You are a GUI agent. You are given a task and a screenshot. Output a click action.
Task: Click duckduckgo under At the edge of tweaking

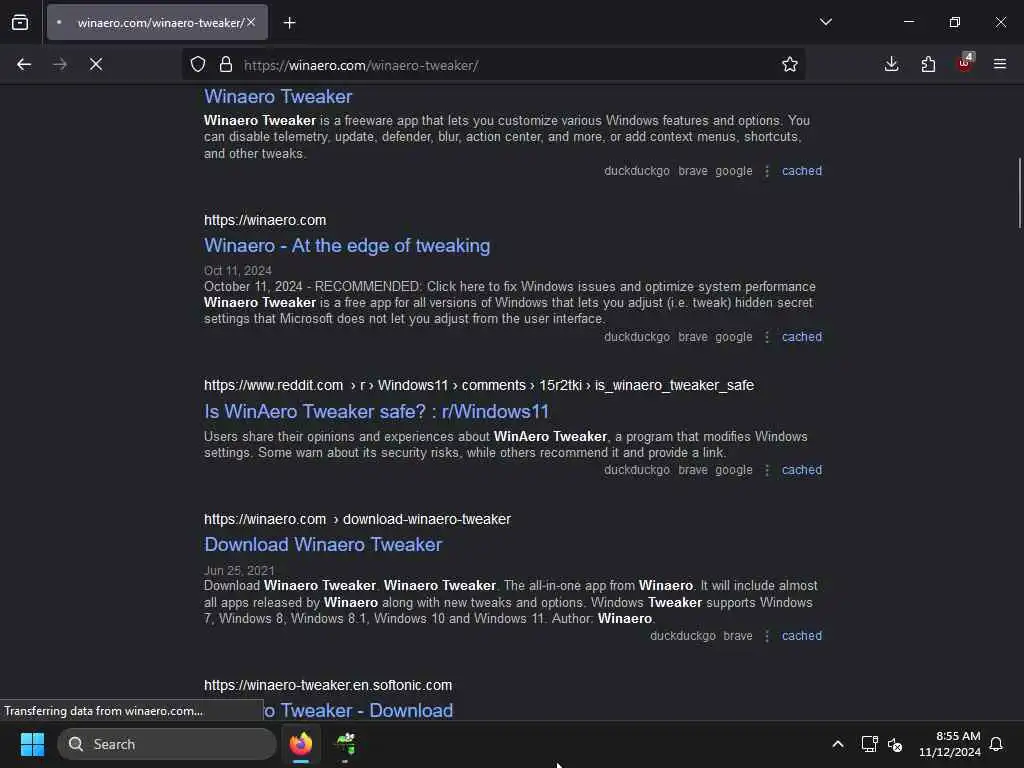click(x=637, y=337)
